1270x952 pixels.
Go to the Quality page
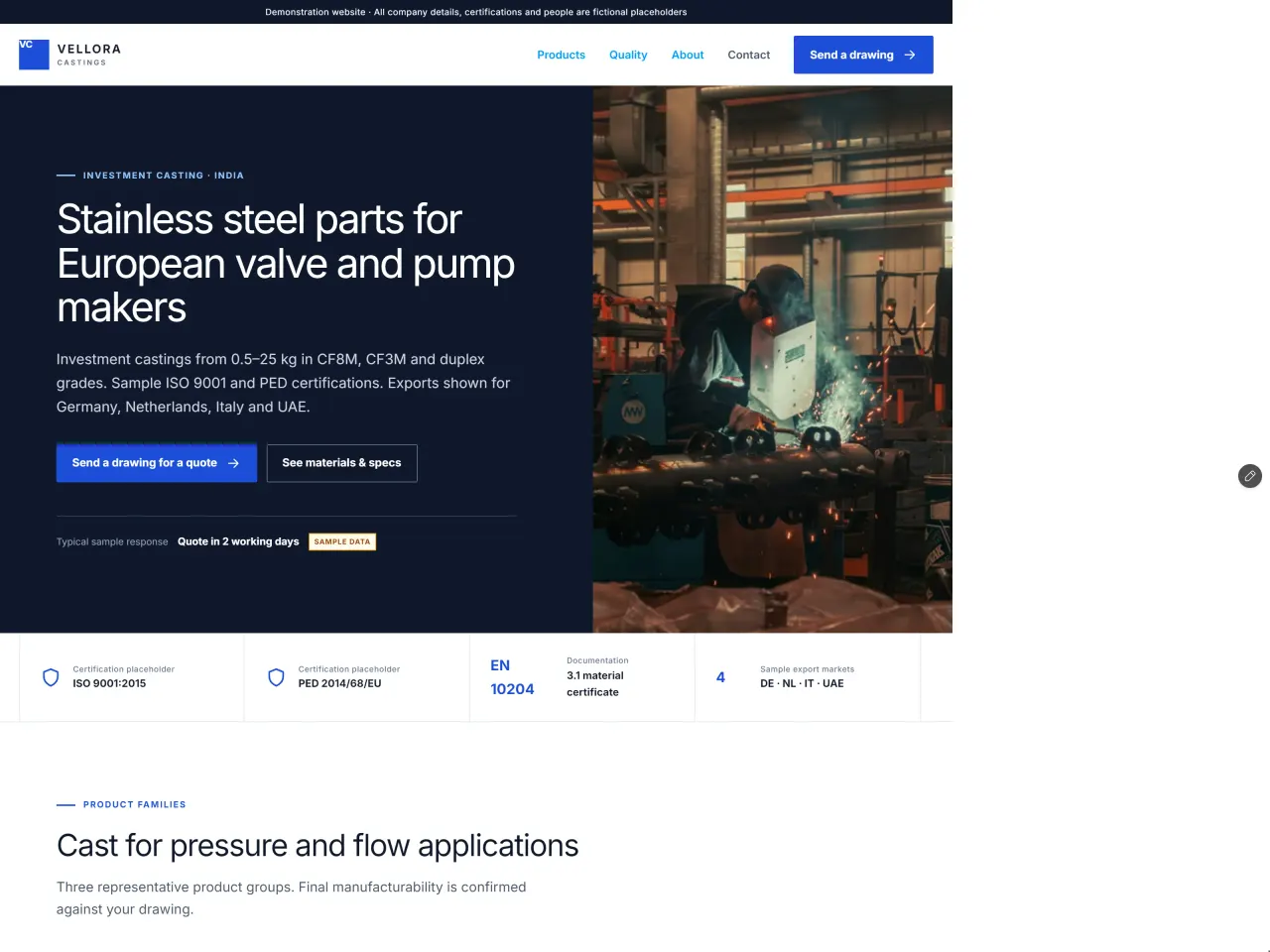(x=628, y=55)
